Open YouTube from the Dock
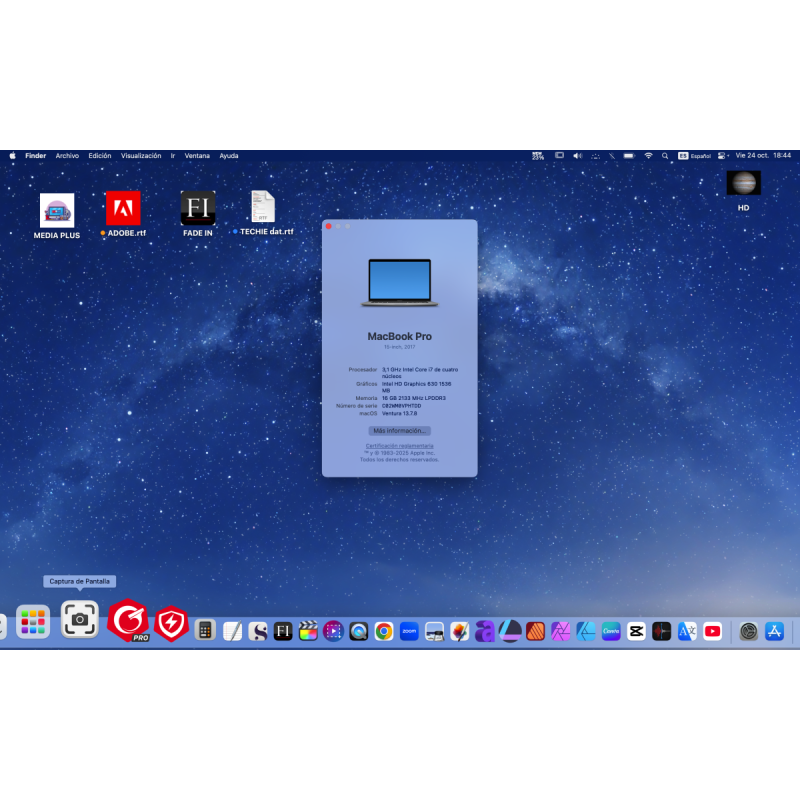 point(712,632)
